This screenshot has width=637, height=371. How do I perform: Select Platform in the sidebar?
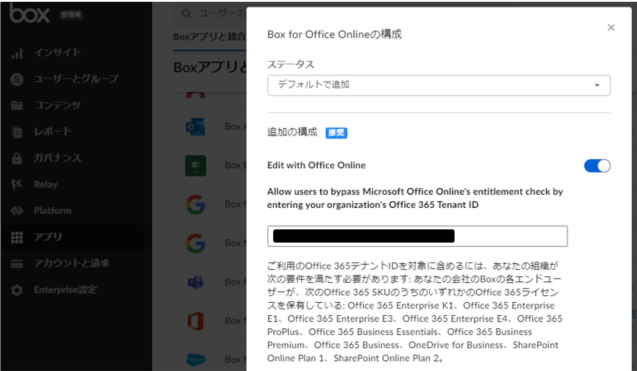pos(52,210)
